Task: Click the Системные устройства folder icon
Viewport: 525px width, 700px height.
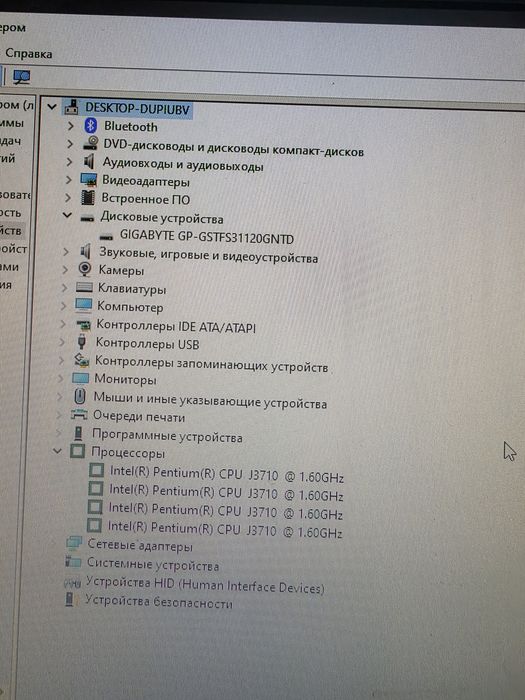Action: coord(73,561)
